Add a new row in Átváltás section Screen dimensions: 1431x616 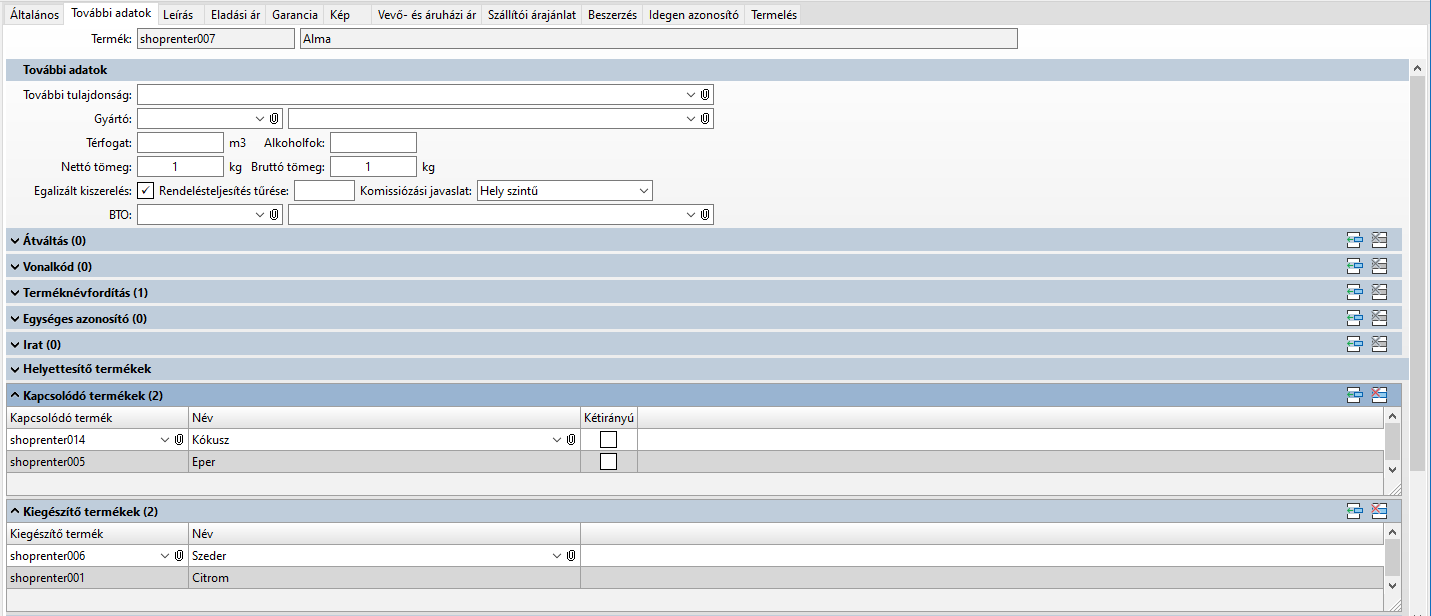(x=1355, y=240)
